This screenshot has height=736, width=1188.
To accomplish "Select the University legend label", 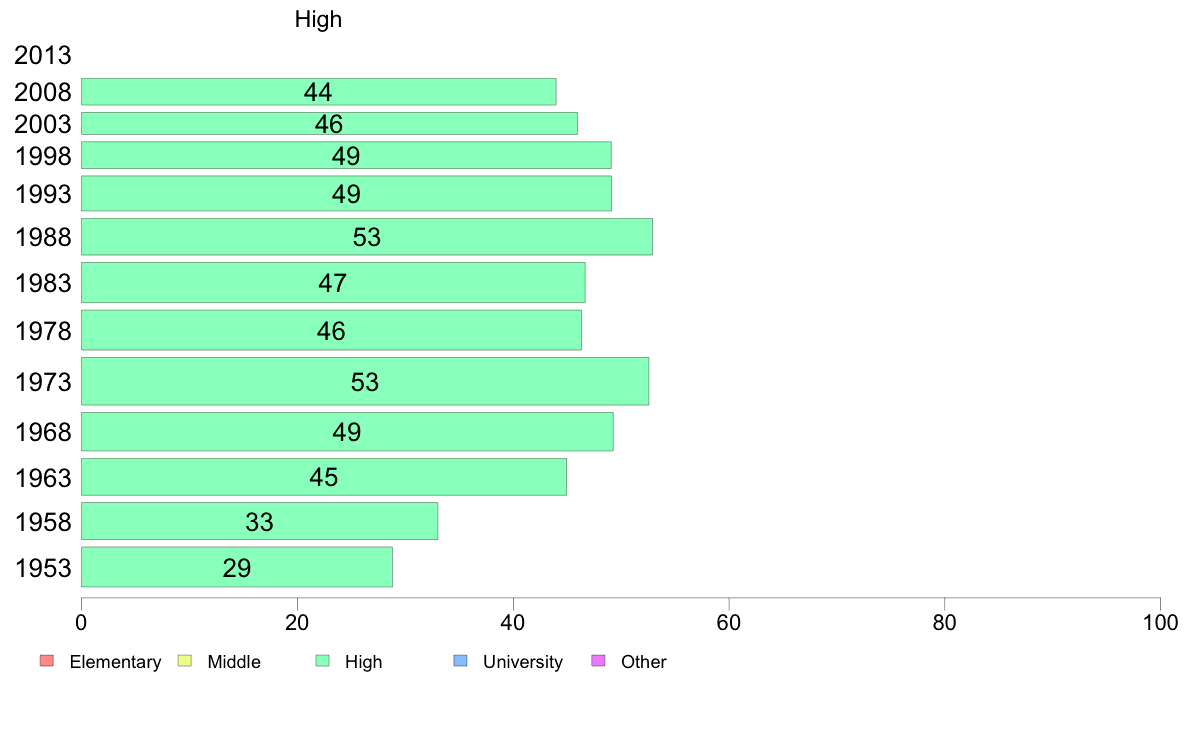I will pos(523,662).
